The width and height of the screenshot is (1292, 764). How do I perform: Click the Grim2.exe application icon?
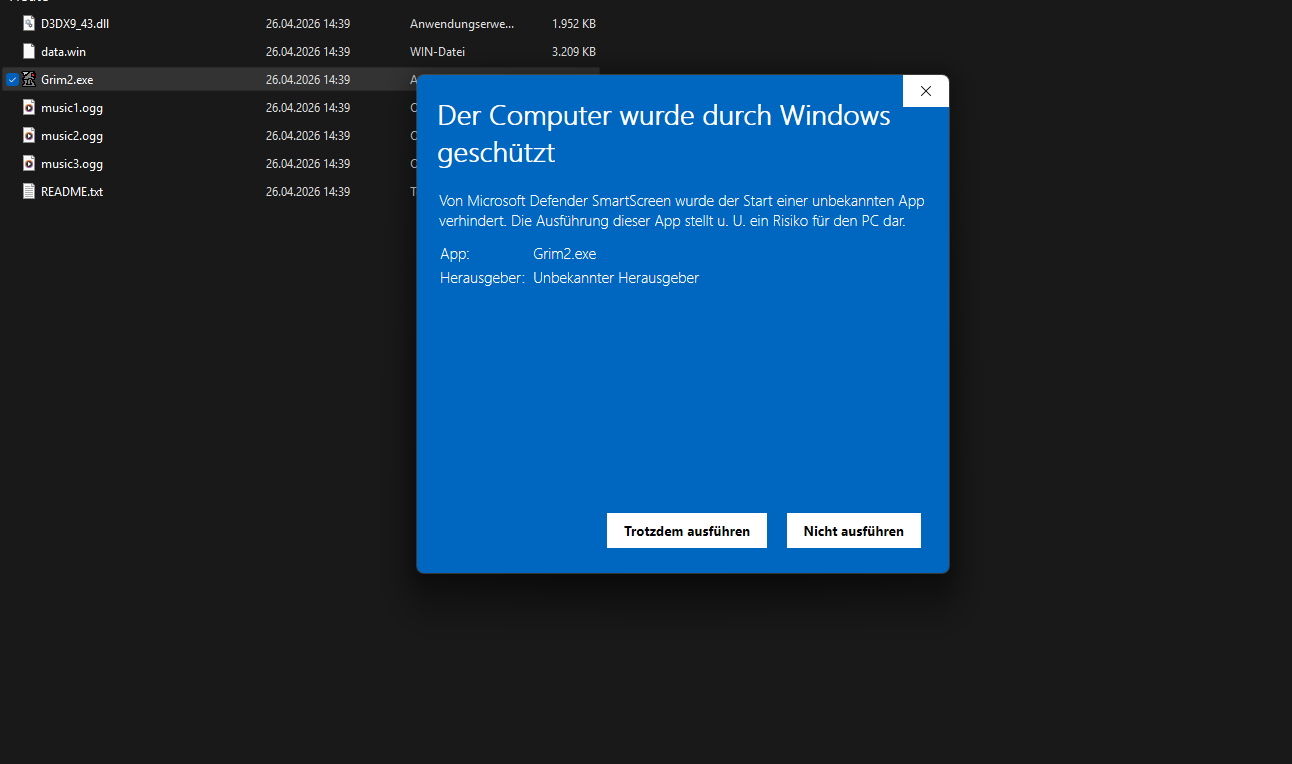(x=29, y=79)
